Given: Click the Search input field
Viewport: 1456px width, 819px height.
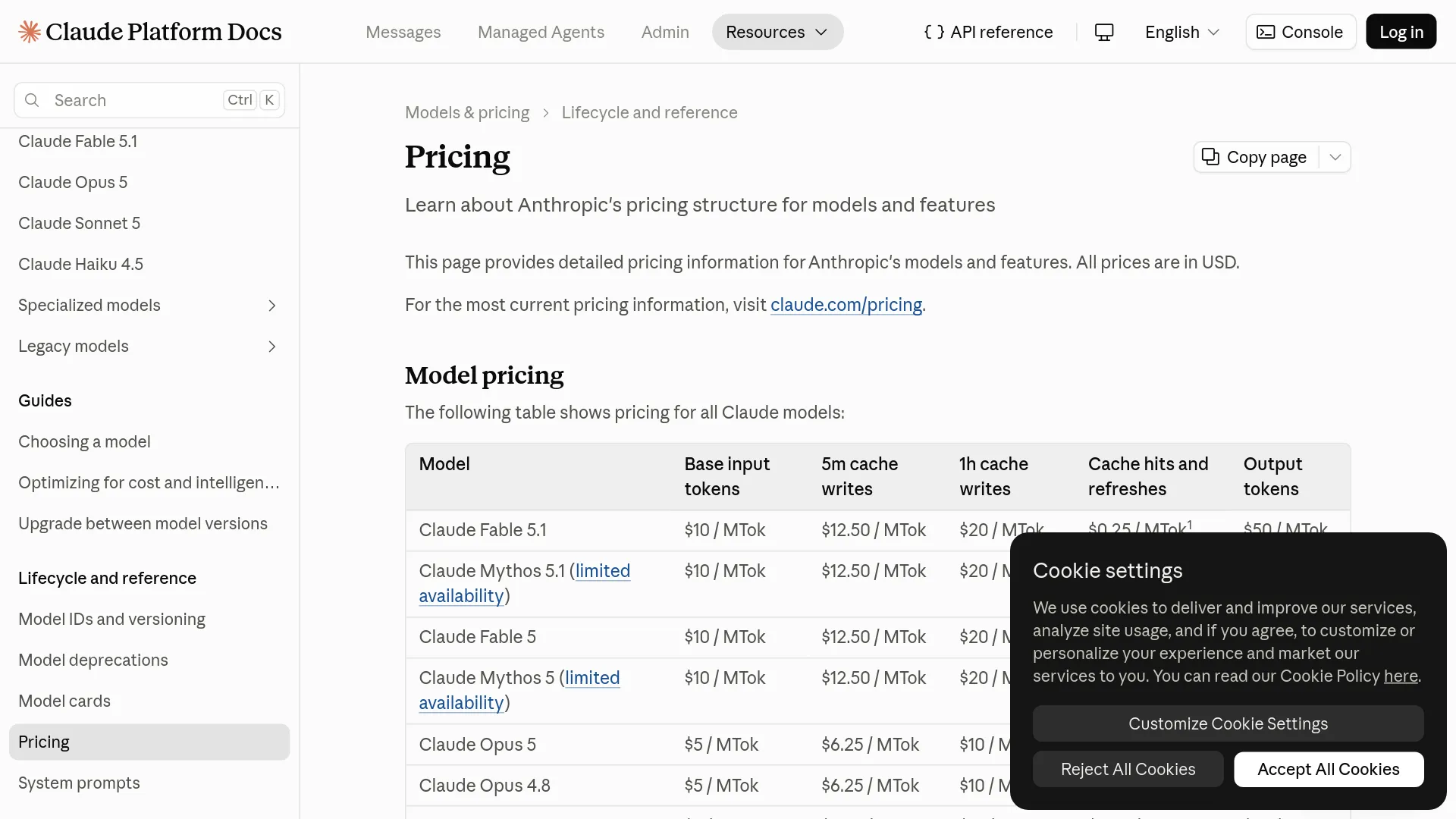Looking at the screenshot, I should 149,100.
